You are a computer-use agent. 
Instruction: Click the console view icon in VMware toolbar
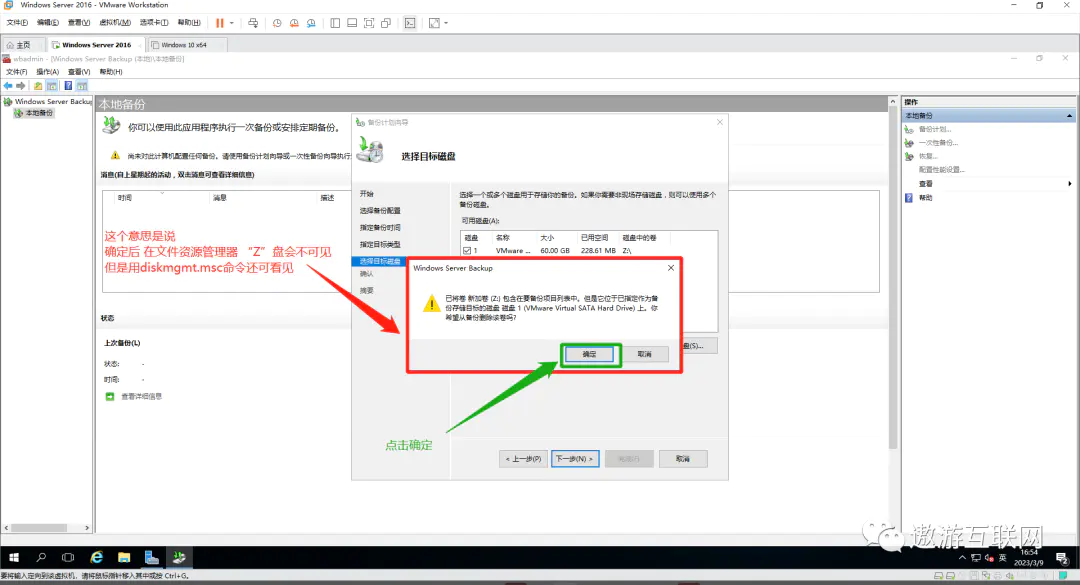pos(410,23)
